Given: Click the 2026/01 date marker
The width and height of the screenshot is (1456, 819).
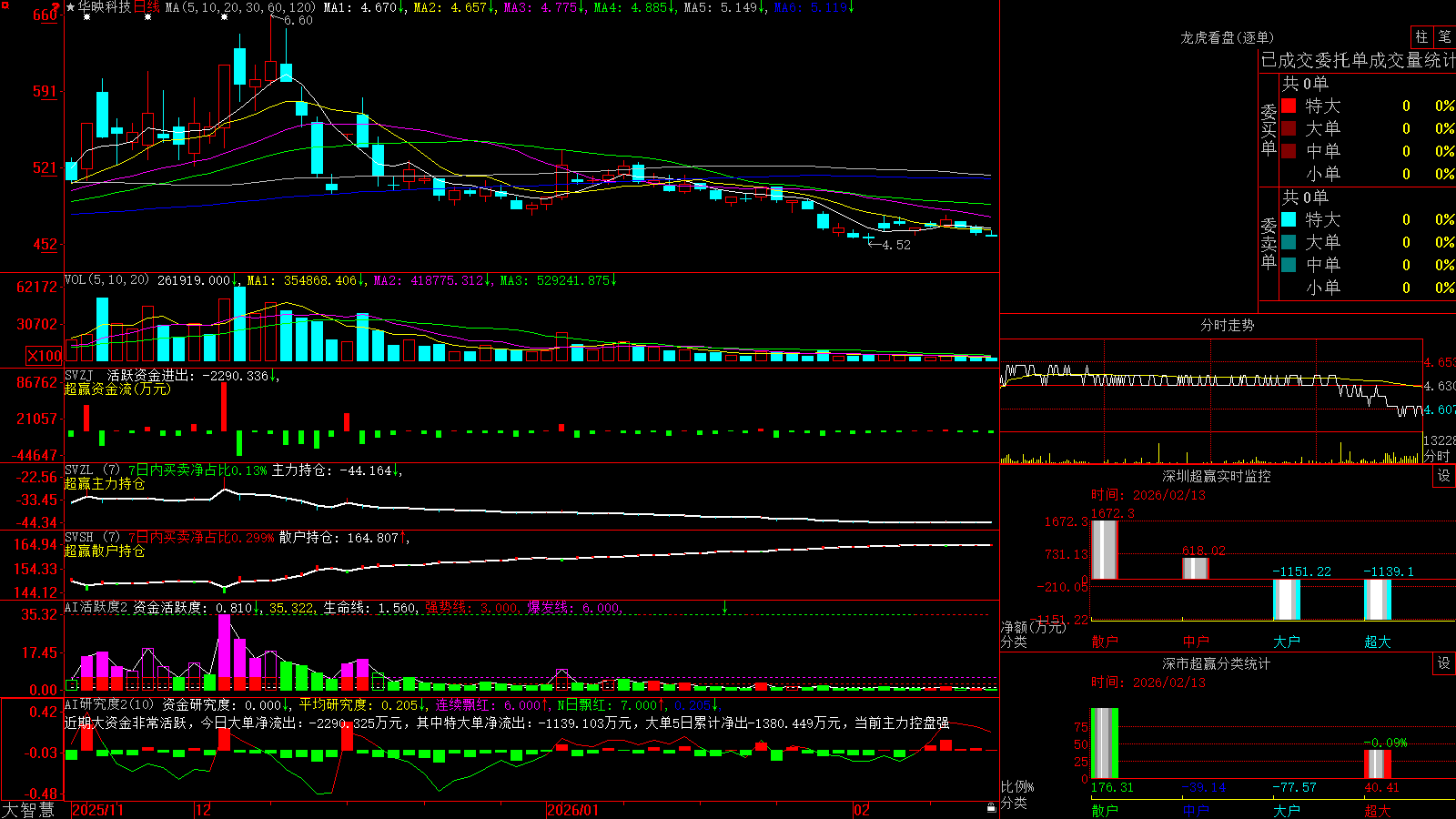Looking at the screenshot, I should coord(573,810).
